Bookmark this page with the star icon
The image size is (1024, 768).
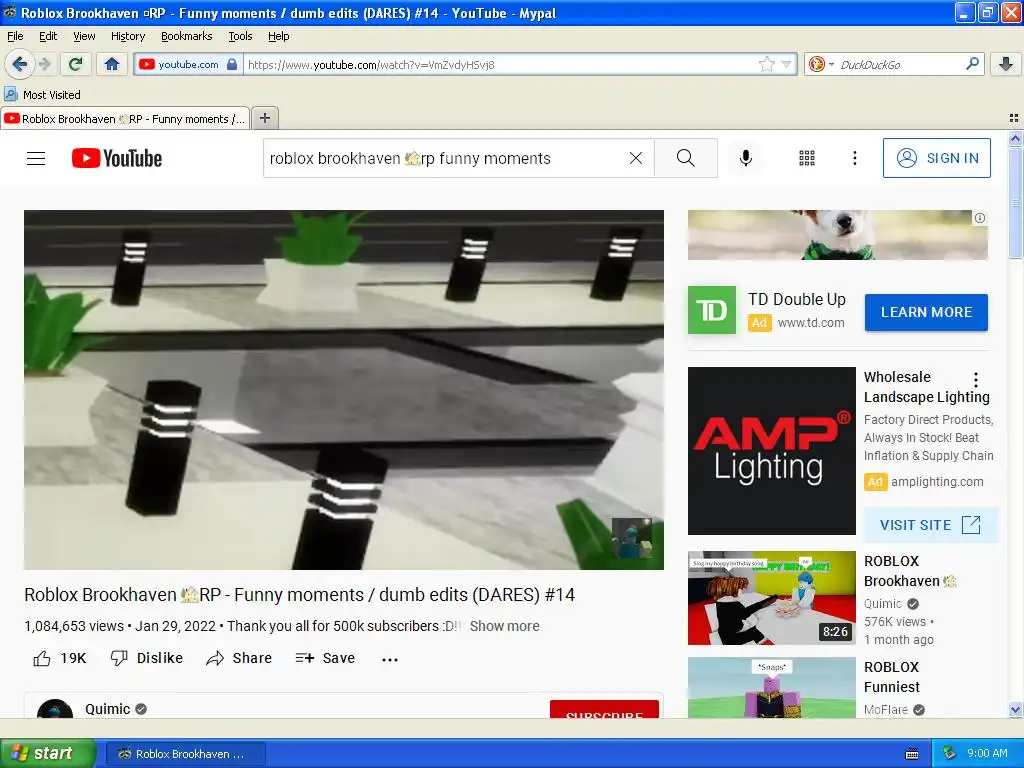(767, 64)
